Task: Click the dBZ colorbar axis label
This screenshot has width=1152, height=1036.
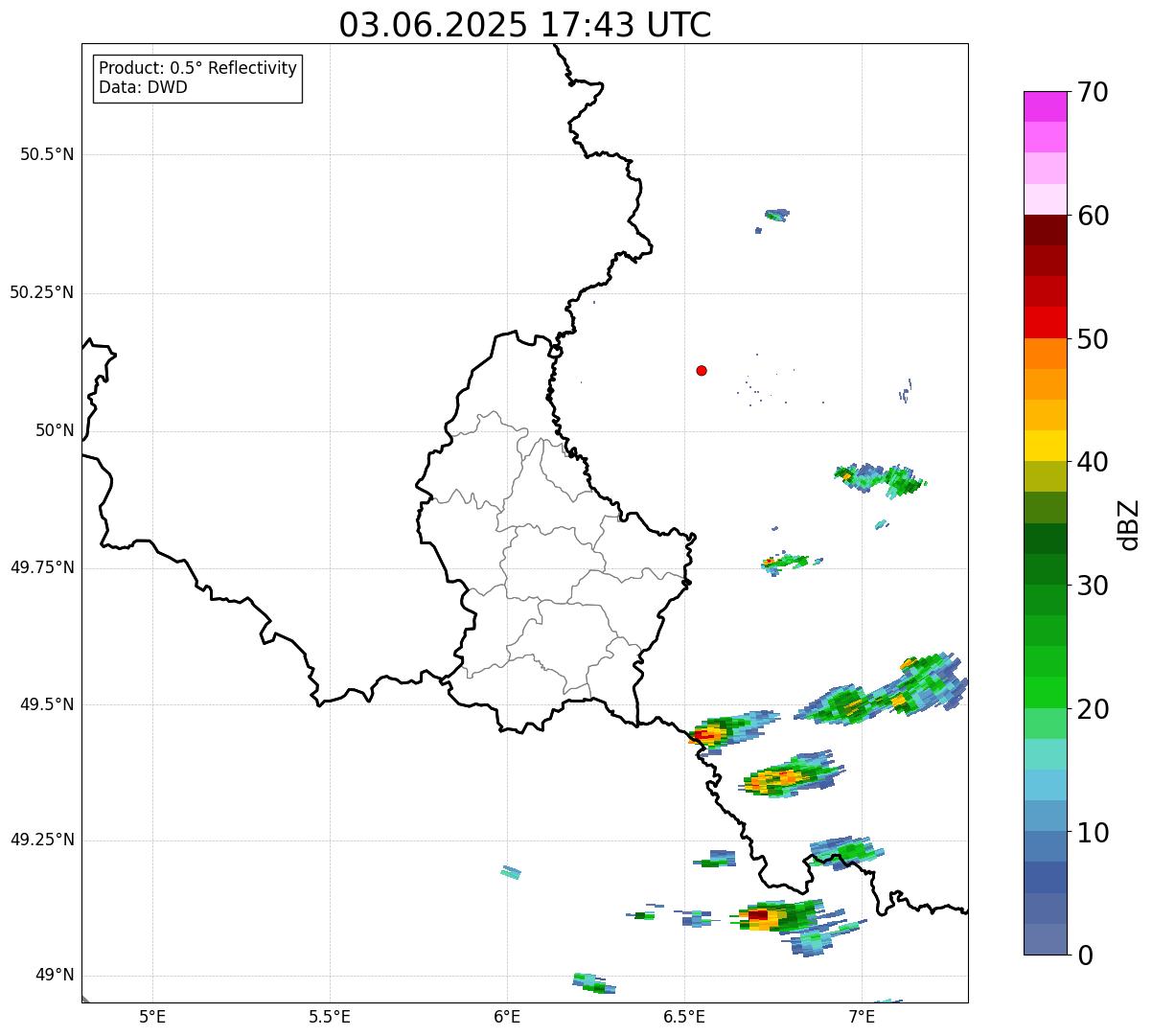Action: 1130,524
